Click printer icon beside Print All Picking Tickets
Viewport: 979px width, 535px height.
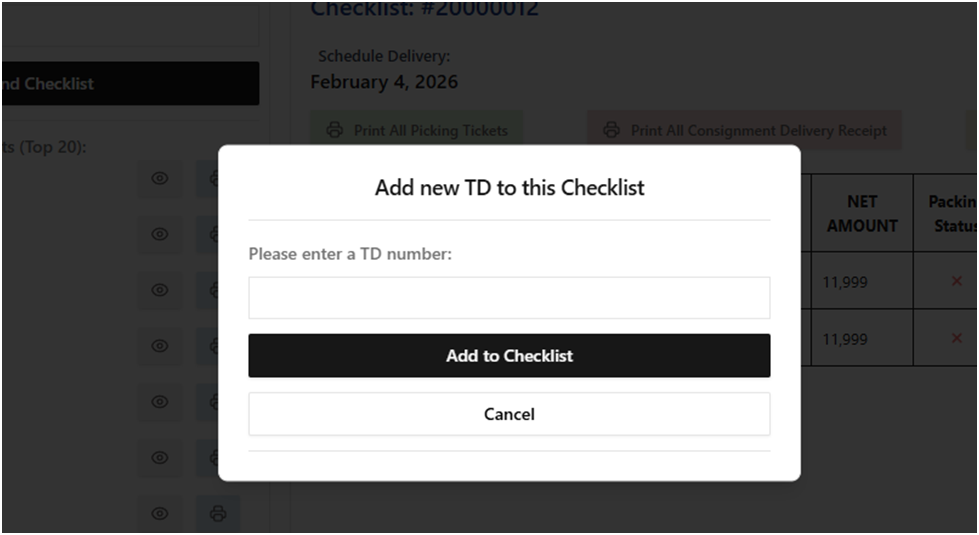click(x=335, y=131)
